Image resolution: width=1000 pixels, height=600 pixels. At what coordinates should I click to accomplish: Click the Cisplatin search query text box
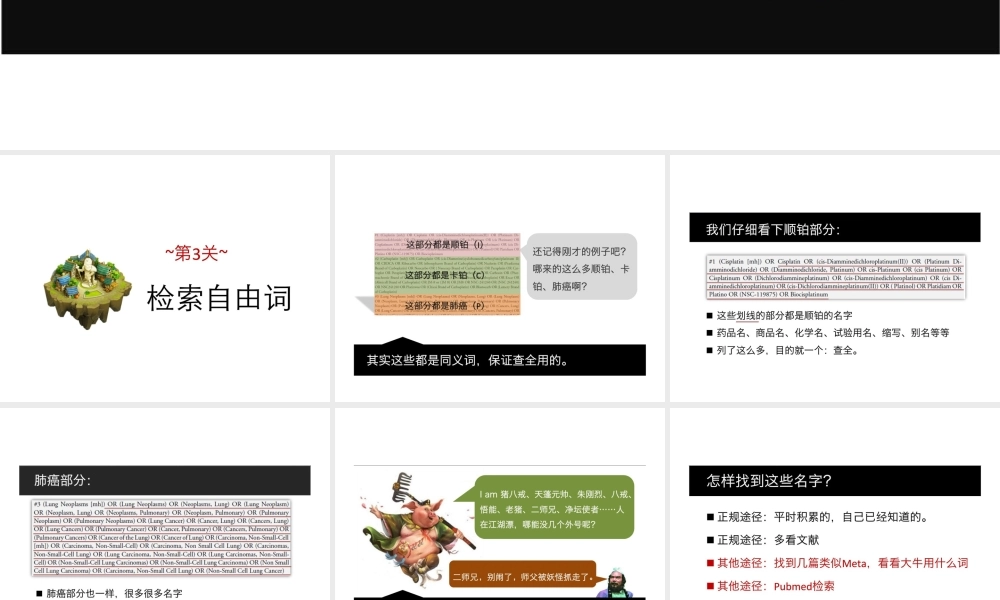click(836, 277)
